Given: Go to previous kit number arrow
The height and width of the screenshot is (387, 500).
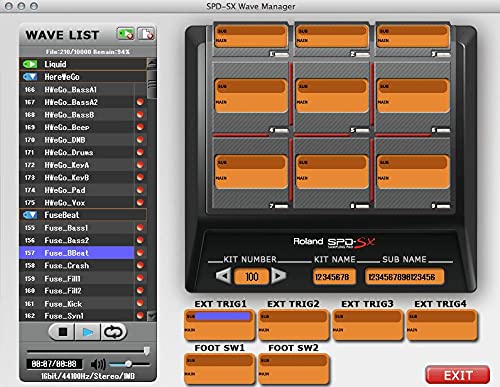Looking at the screenshot, I should point(223,276).
